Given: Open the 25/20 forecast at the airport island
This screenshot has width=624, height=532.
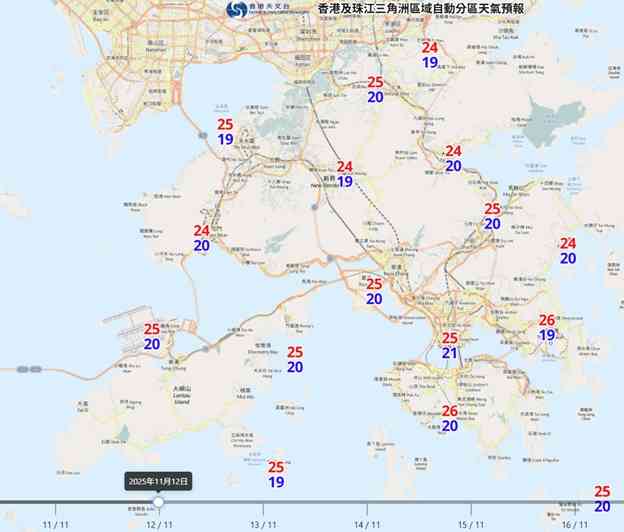Looking at the screenshot, I should tap(152, 336).
